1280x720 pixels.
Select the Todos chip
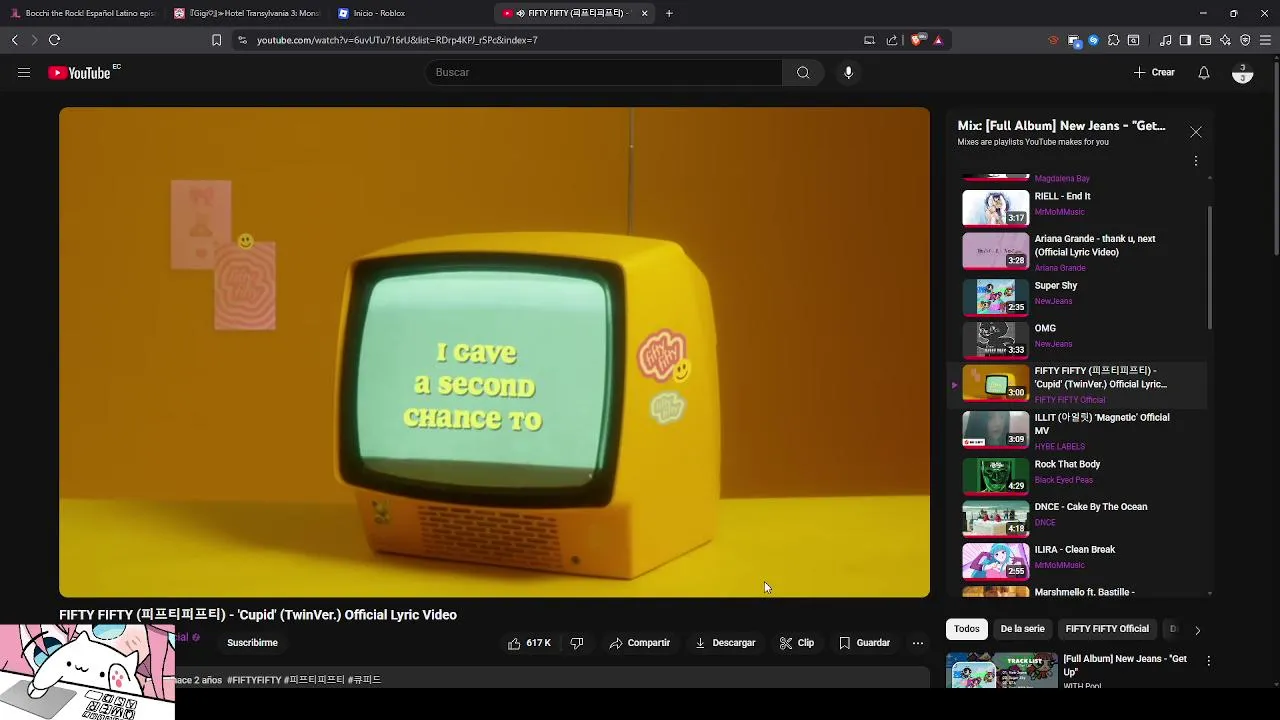click(967, 629)
